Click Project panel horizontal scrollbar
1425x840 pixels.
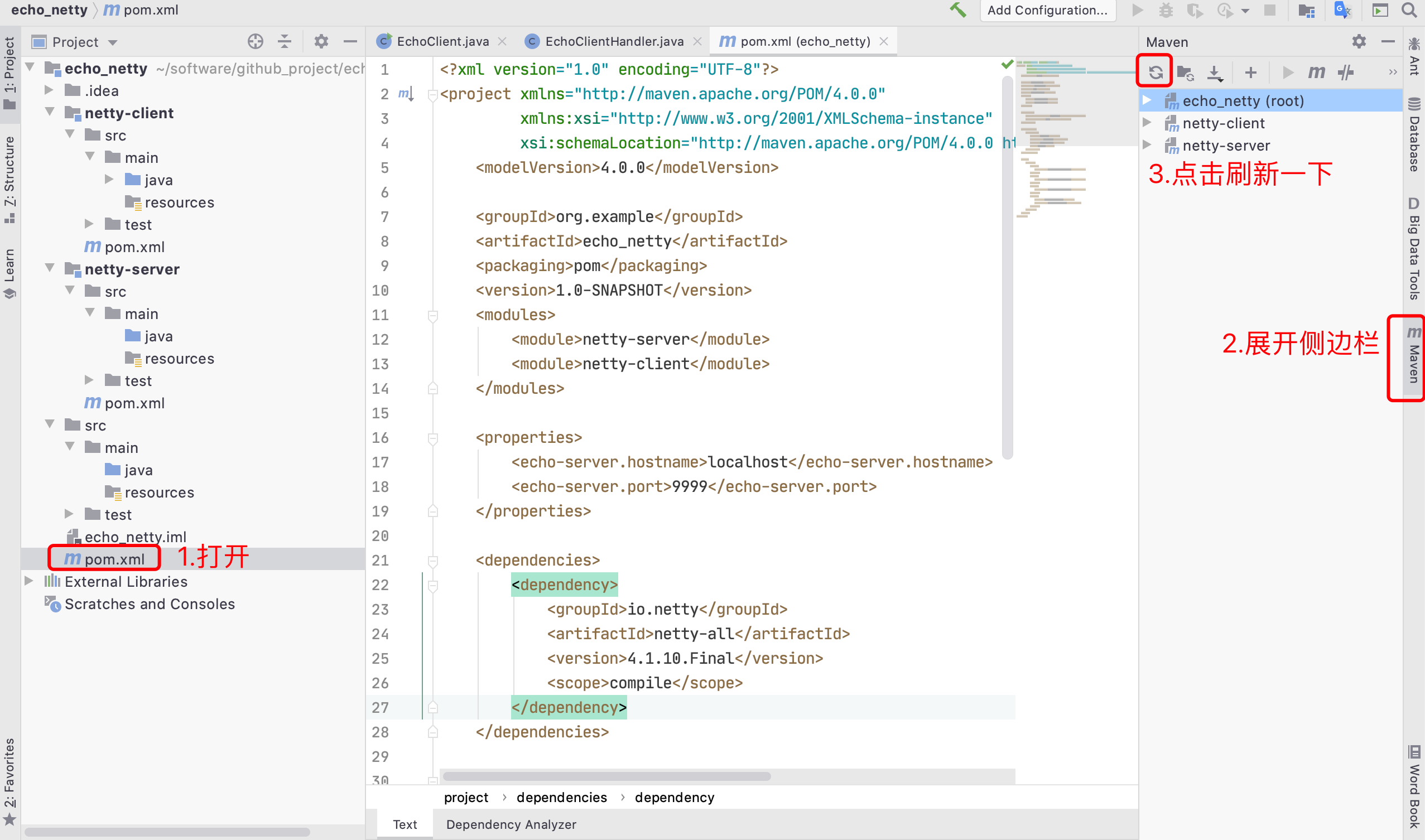tap(167, 832)
